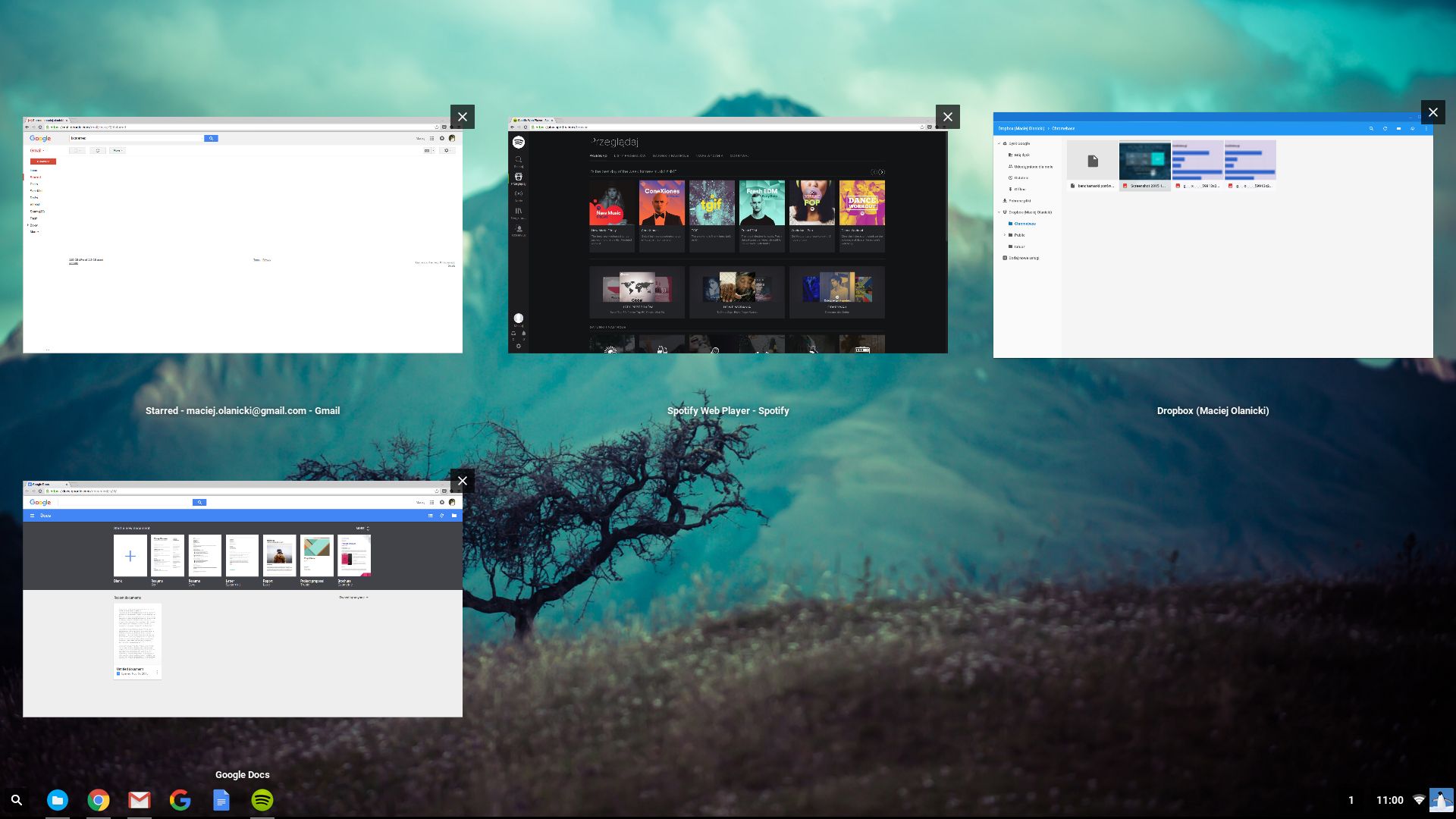Open Gmail's settings gear menu
1456x819 pixels.
(x=445, y=150)
